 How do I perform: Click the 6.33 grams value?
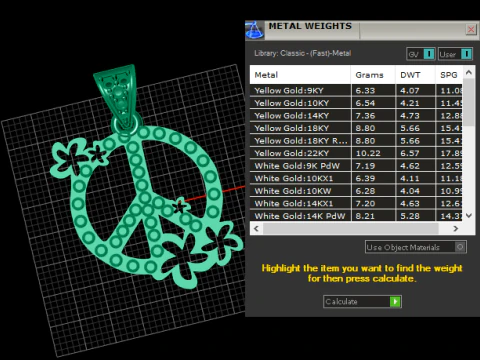coord(365,91)
